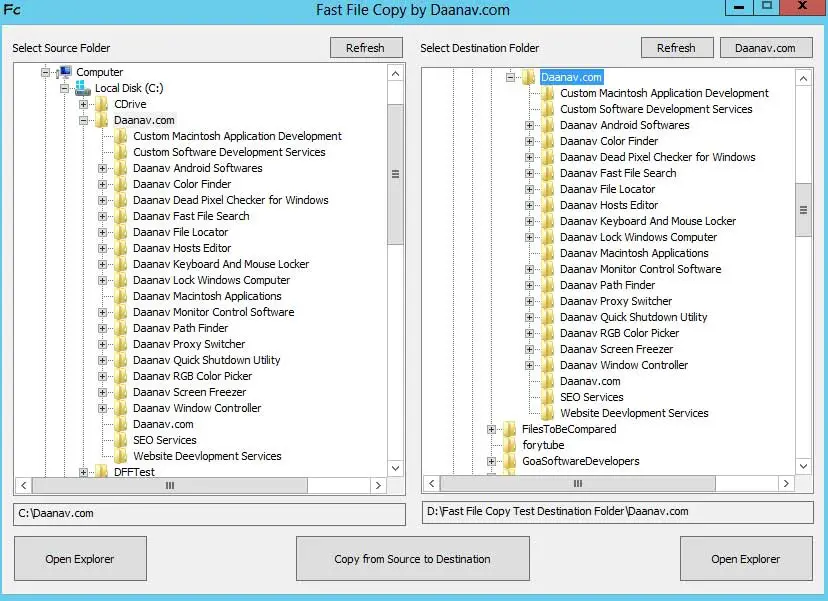The image size is (828, 601).
Task: Expand source Daanav Android Softwares folder
Action: click(102, 168)
